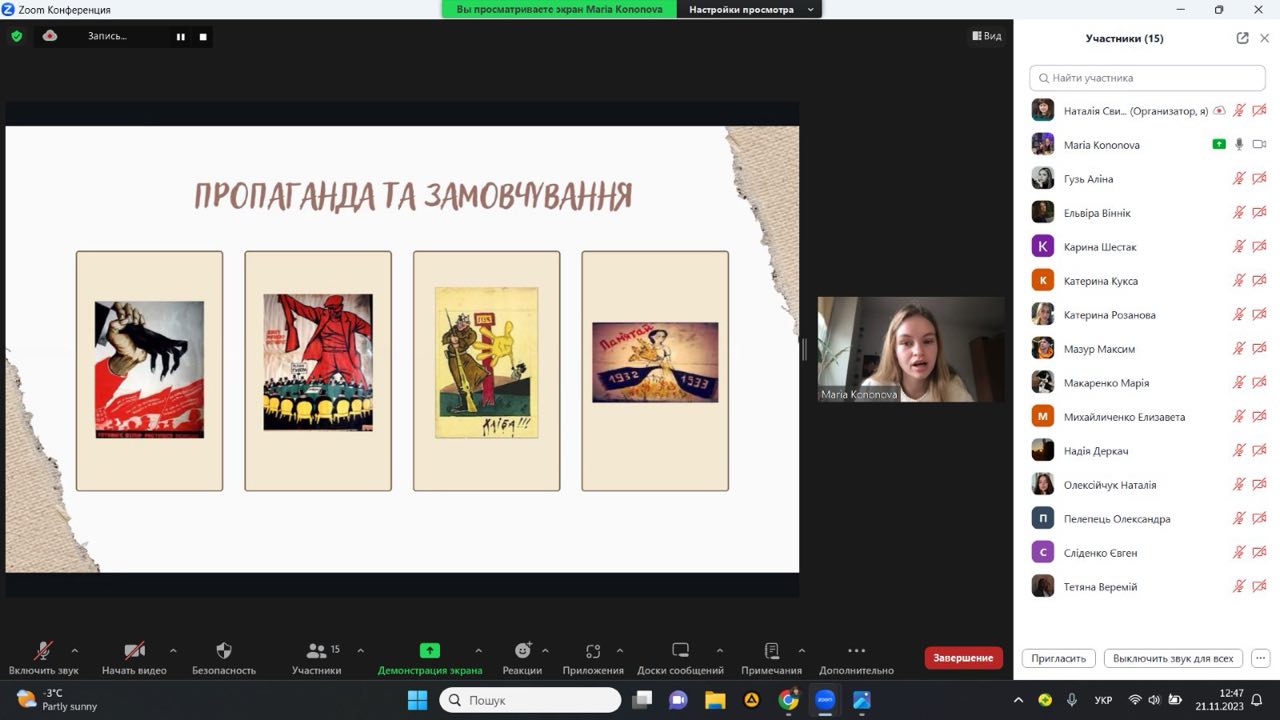This screenshot has width=1280, height=720.
Task: Unmute microphone with Включить звук
Action: tap(44, 659)
